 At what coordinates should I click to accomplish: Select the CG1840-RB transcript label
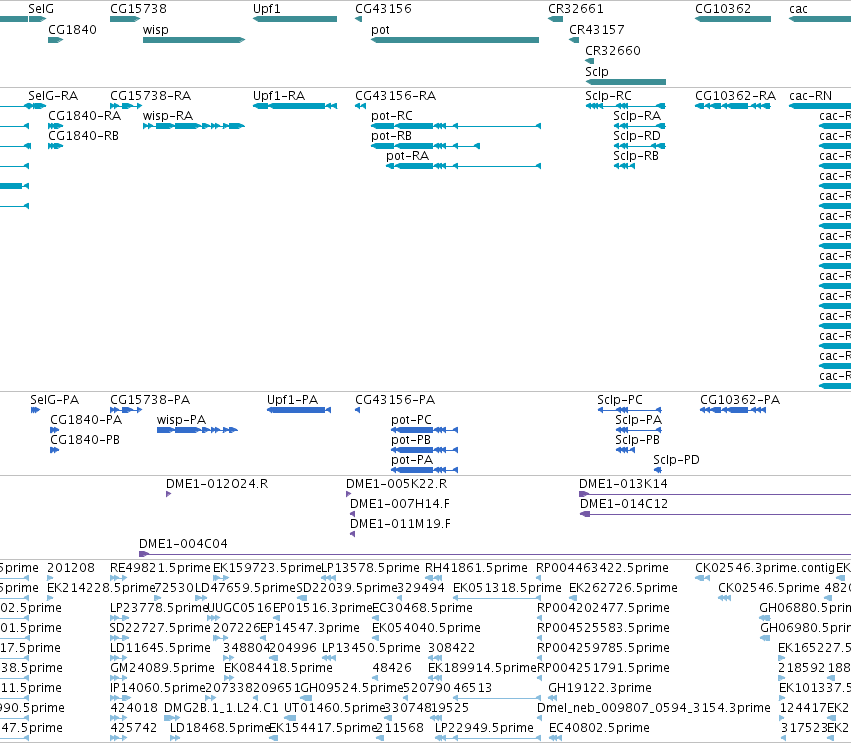pos(84,136)
